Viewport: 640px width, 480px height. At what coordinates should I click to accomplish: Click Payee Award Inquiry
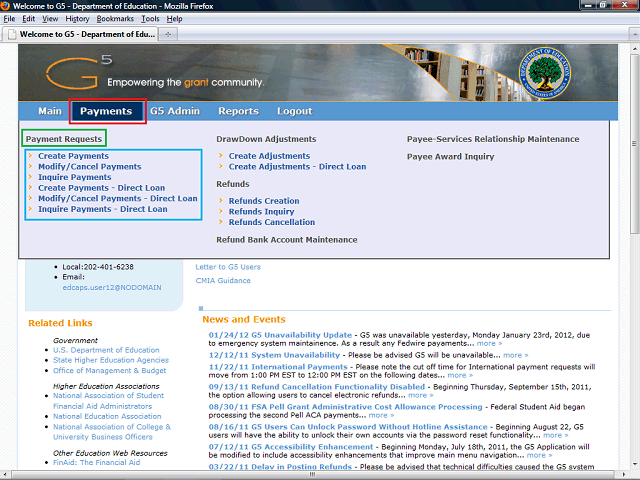pyautogui.click(x=451, y=156)
